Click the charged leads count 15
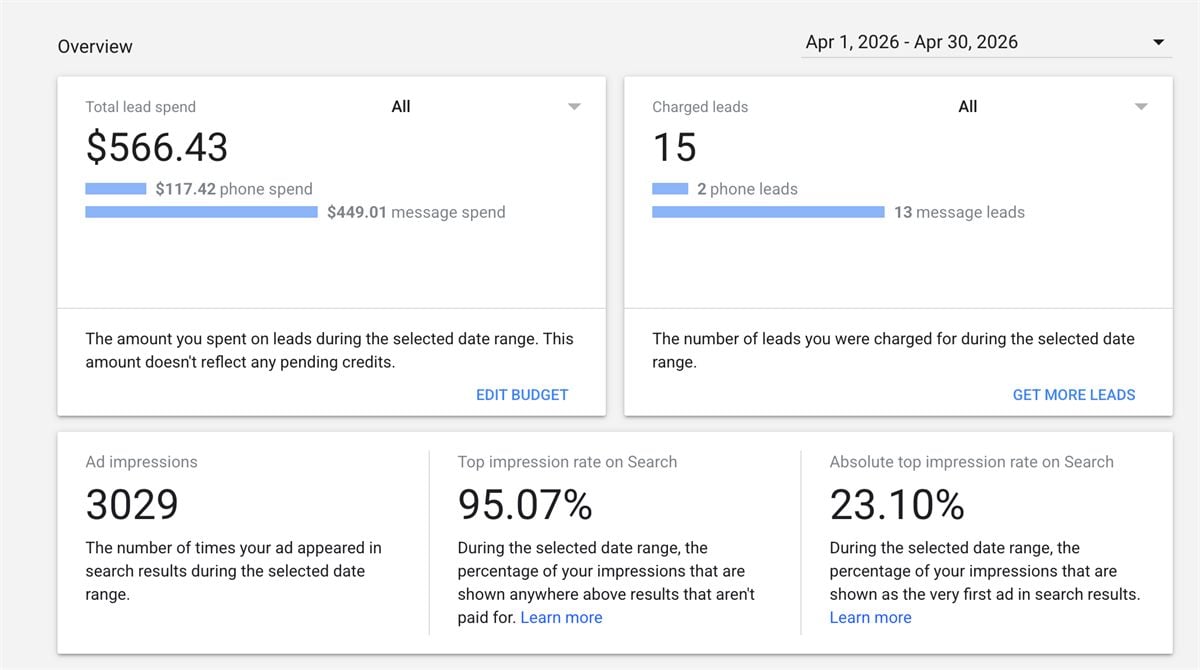 pos(674,147)
